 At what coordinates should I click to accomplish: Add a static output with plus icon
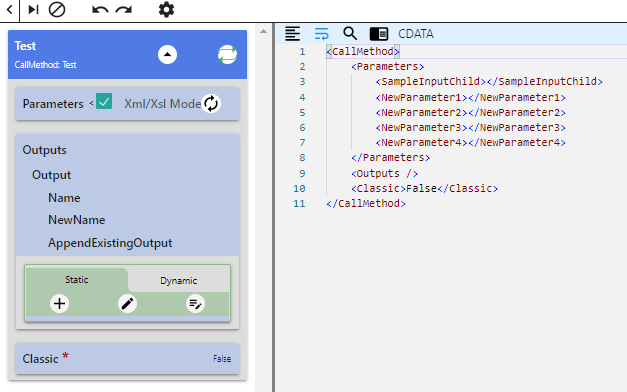tap(59, 304)
